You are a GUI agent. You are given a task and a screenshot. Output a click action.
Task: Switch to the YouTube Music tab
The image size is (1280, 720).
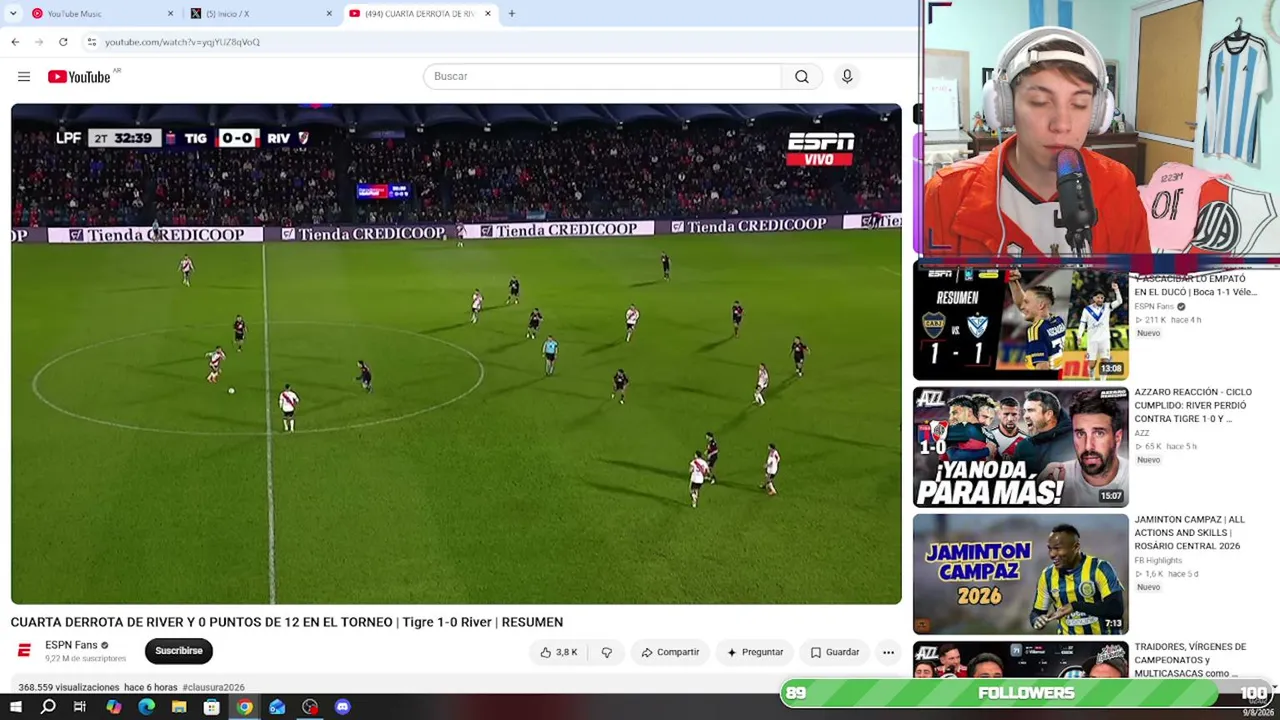(x=100, y=14)
